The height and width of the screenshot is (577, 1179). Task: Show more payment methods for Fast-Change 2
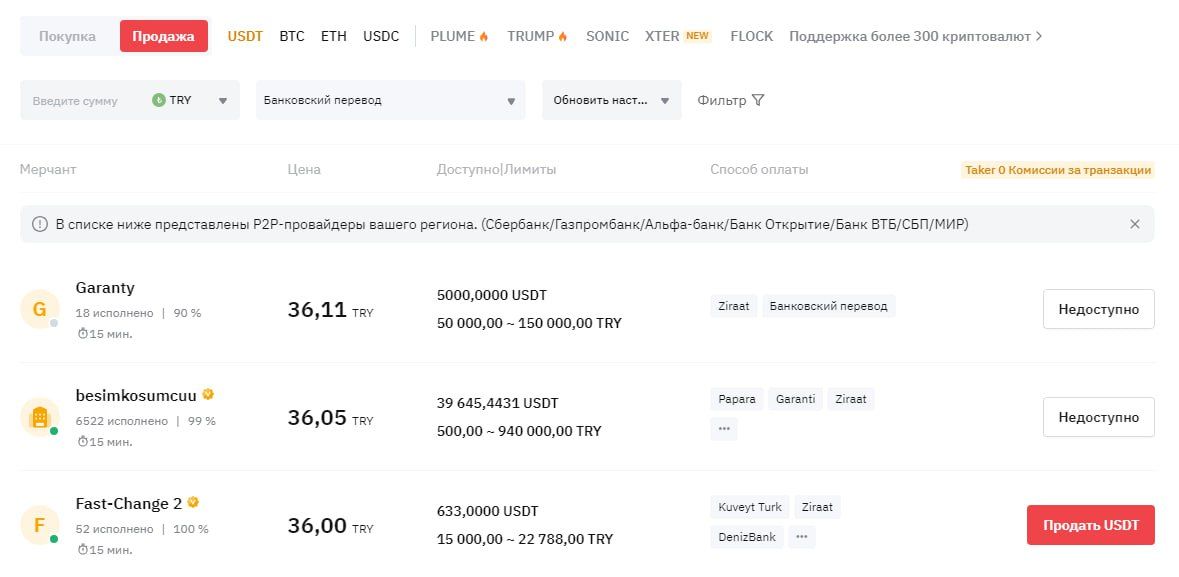coord(802,537)
